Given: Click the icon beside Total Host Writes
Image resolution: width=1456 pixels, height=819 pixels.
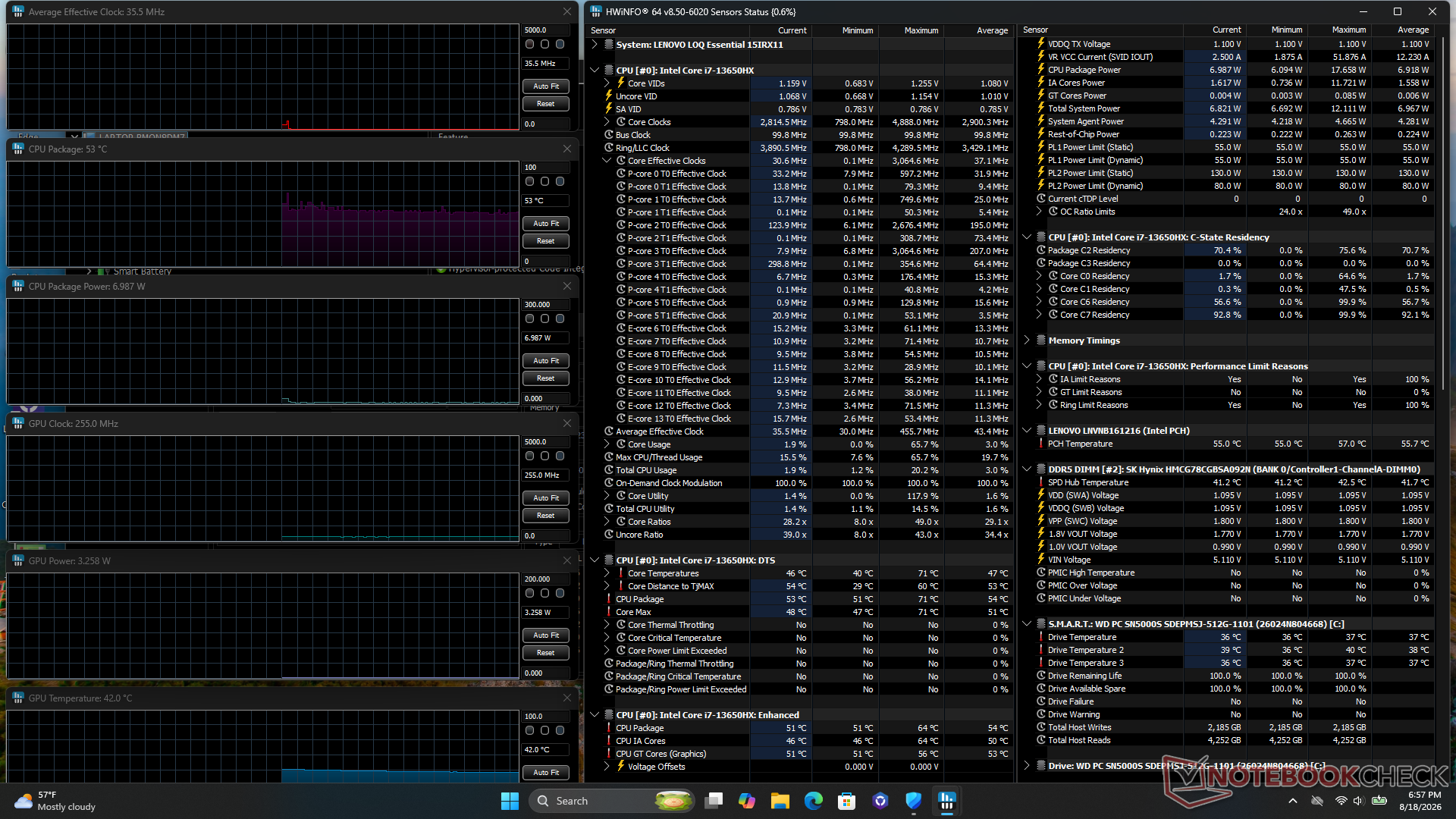Looking at the screenshot, I should [1041, 727].
